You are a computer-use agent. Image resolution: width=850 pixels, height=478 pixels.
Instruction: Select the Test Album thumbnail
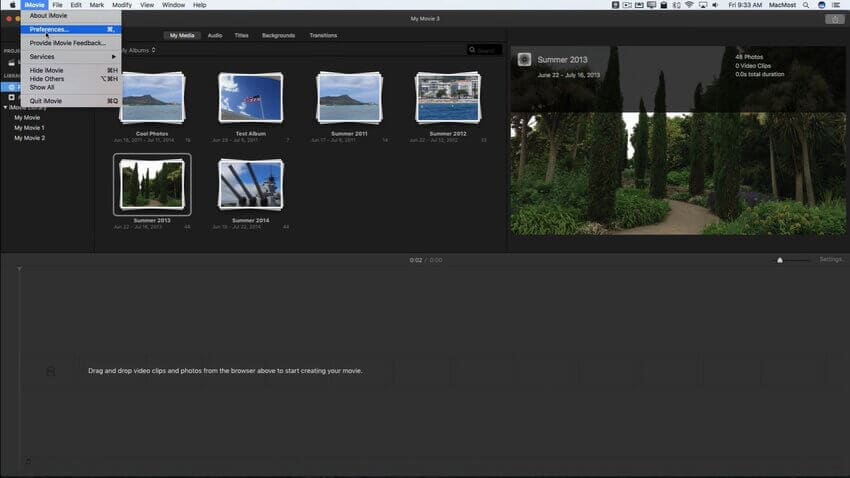pos(250,98)
